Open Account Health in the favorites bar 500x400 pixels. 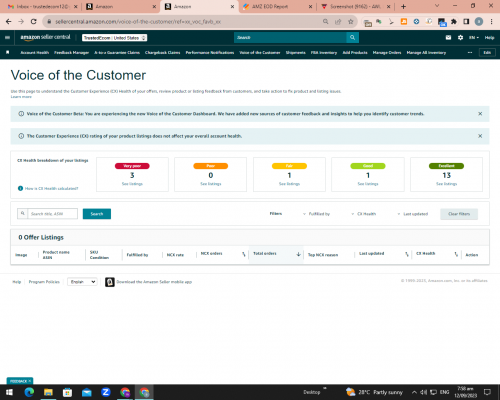click(35, 53)
